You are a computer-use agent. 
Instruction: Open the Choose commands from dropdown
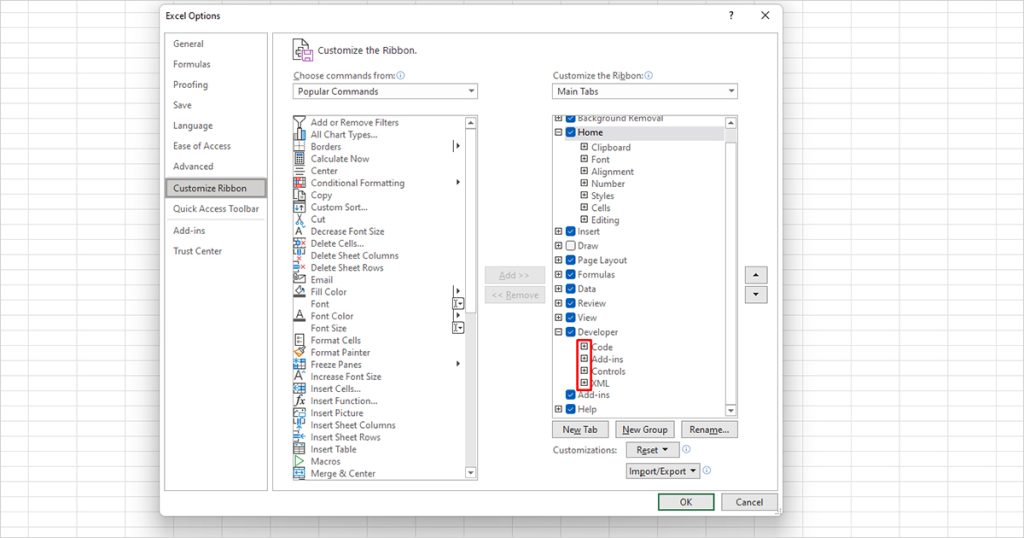[385, 91]
